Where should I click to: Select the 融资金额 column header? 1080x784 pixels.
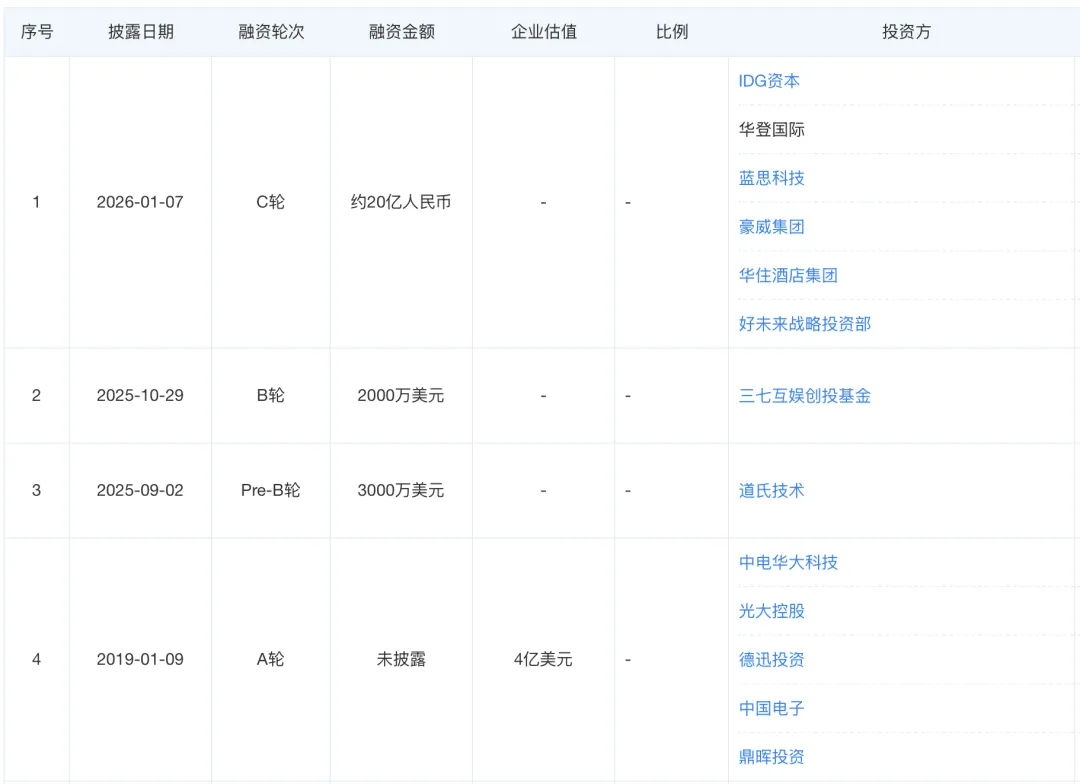coord(401,32)
